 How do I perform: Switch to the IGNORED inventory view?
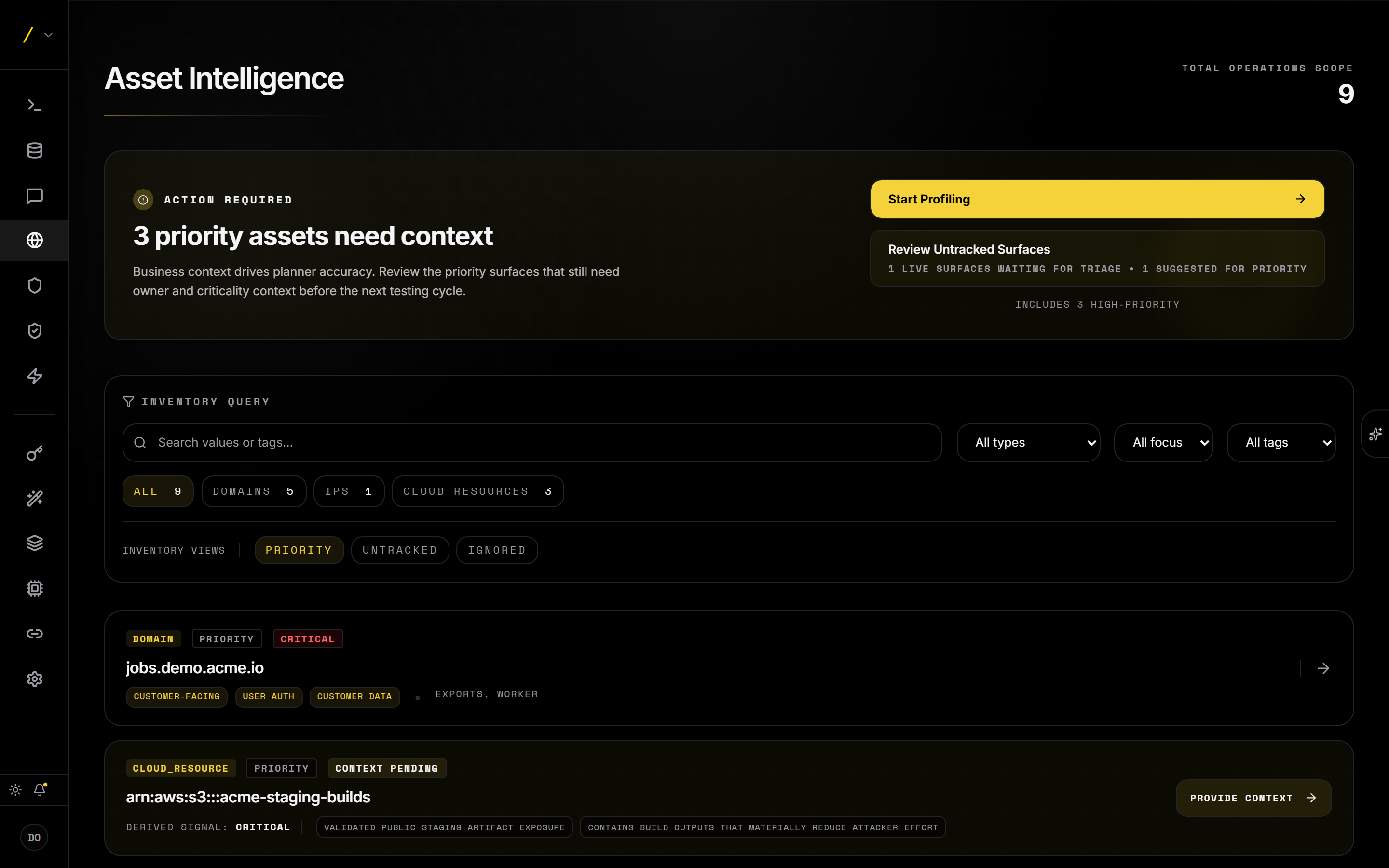497,551
